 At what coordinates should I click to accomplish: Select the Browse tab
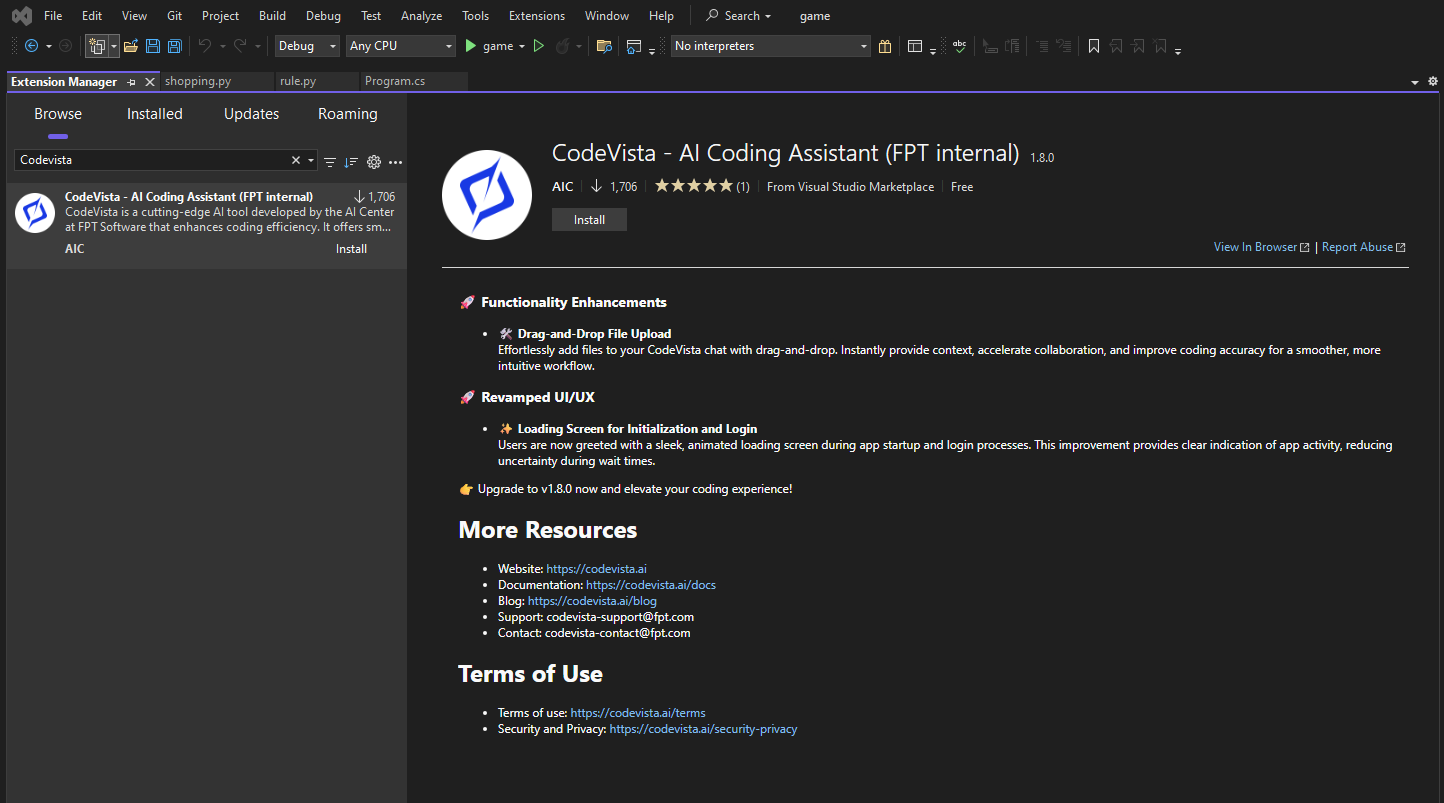58,114
